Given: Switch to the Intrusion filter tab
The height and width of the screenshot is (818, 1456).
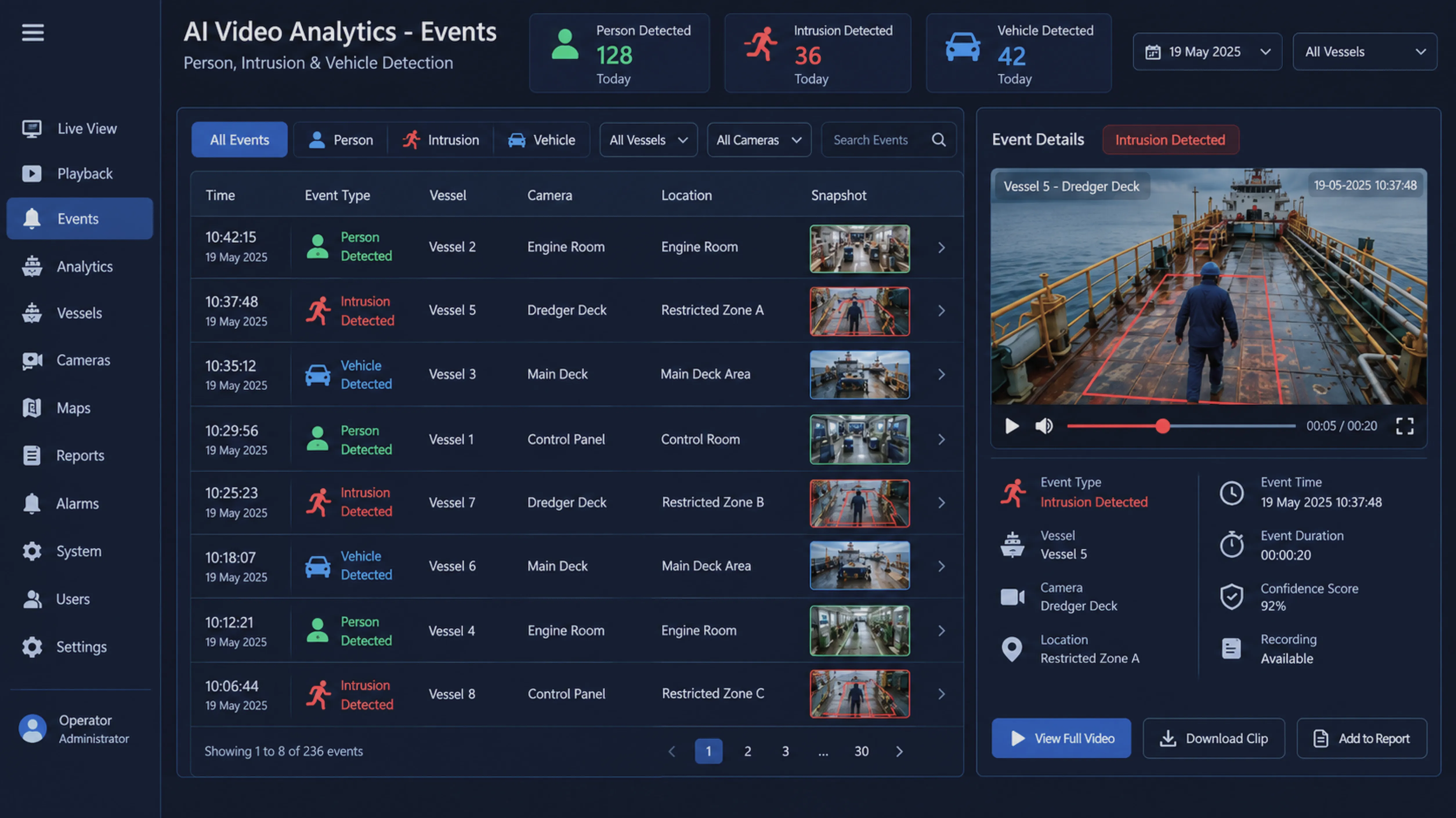Looking at the screenshot, I should pos(440,140).
